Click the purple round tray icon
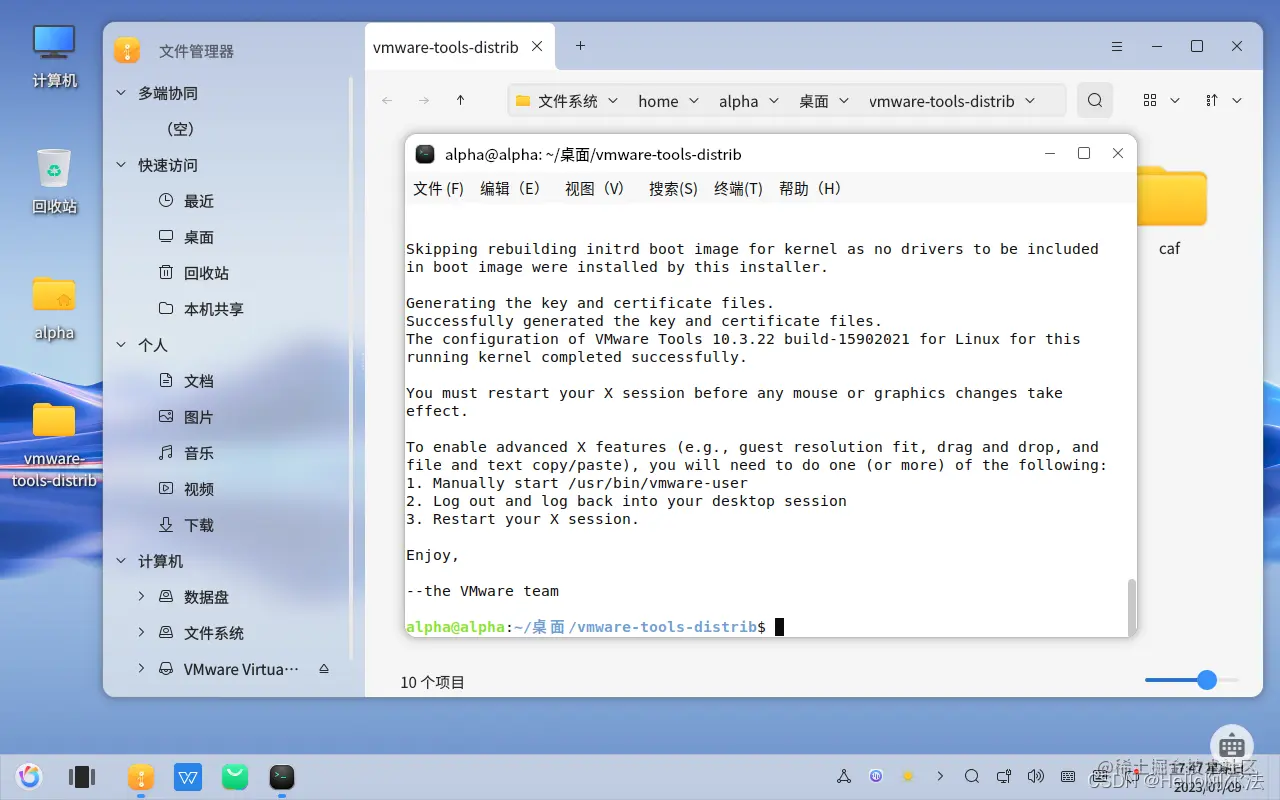The height and width of the screenshot is (800, 1280). 876,776
